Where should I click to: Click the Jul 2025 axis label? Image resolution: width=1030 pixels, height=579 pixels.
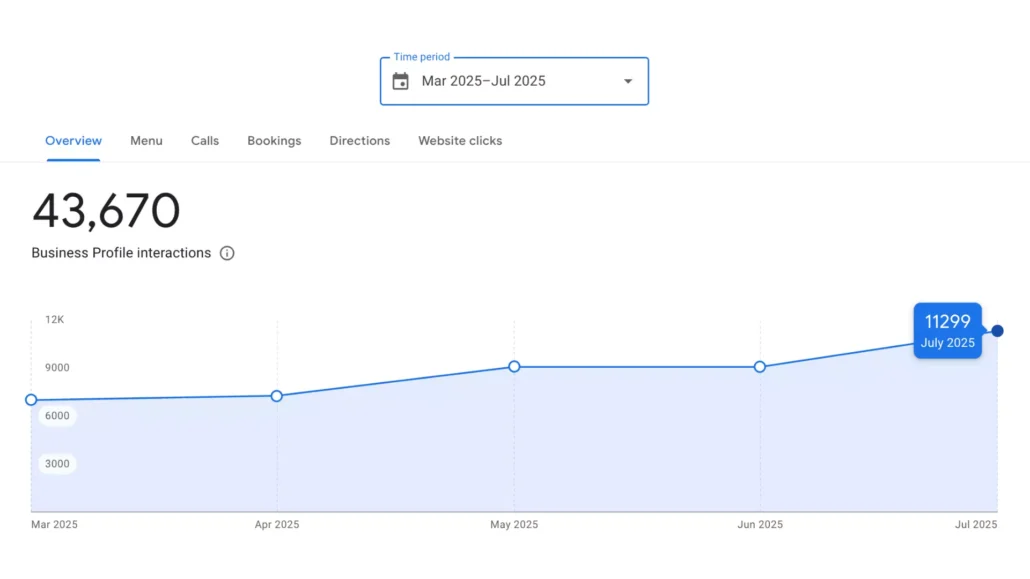(x=975, y=524)
